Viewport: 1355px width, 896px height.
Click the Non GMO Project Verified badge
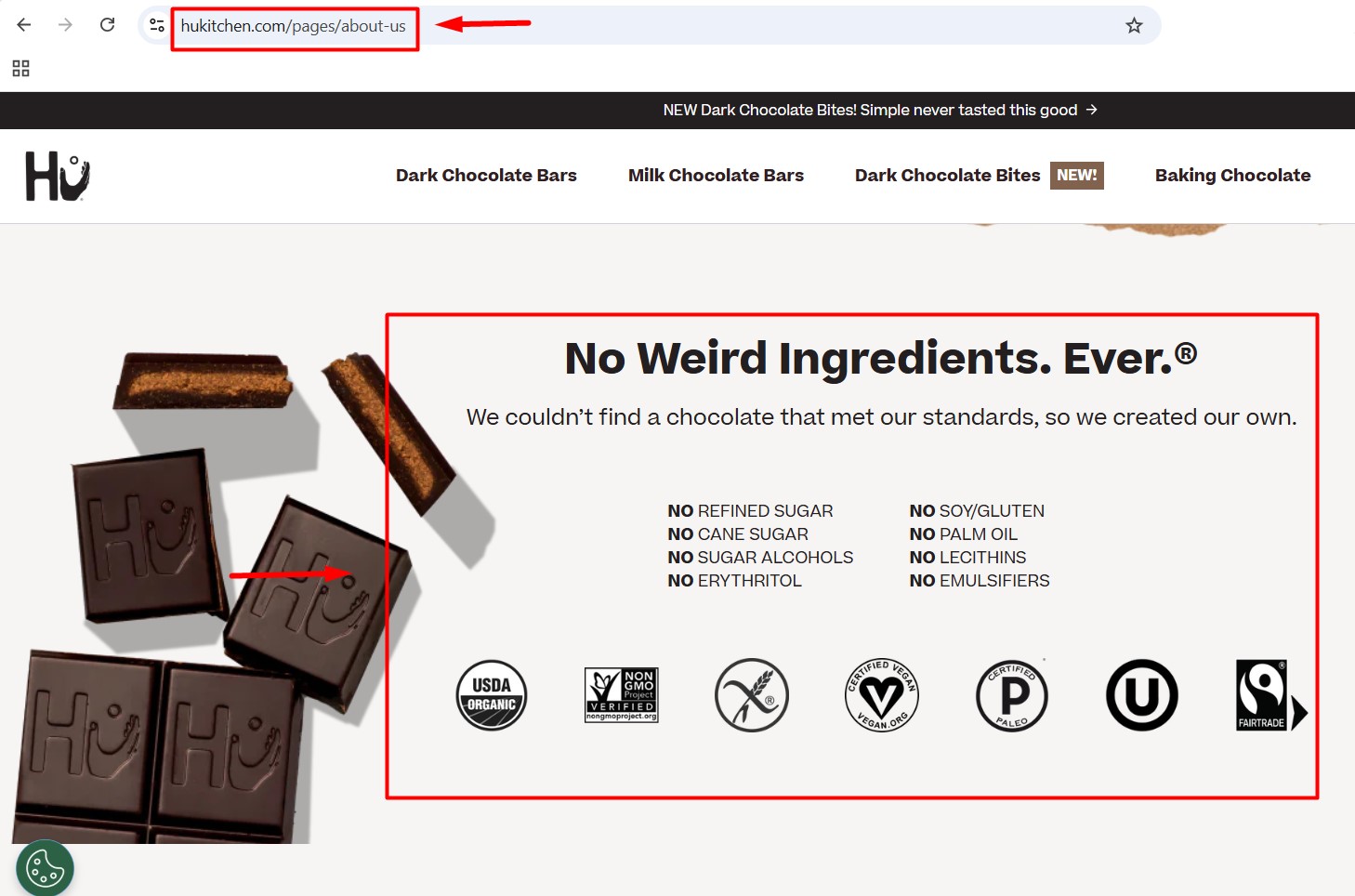tap(622, 695)
